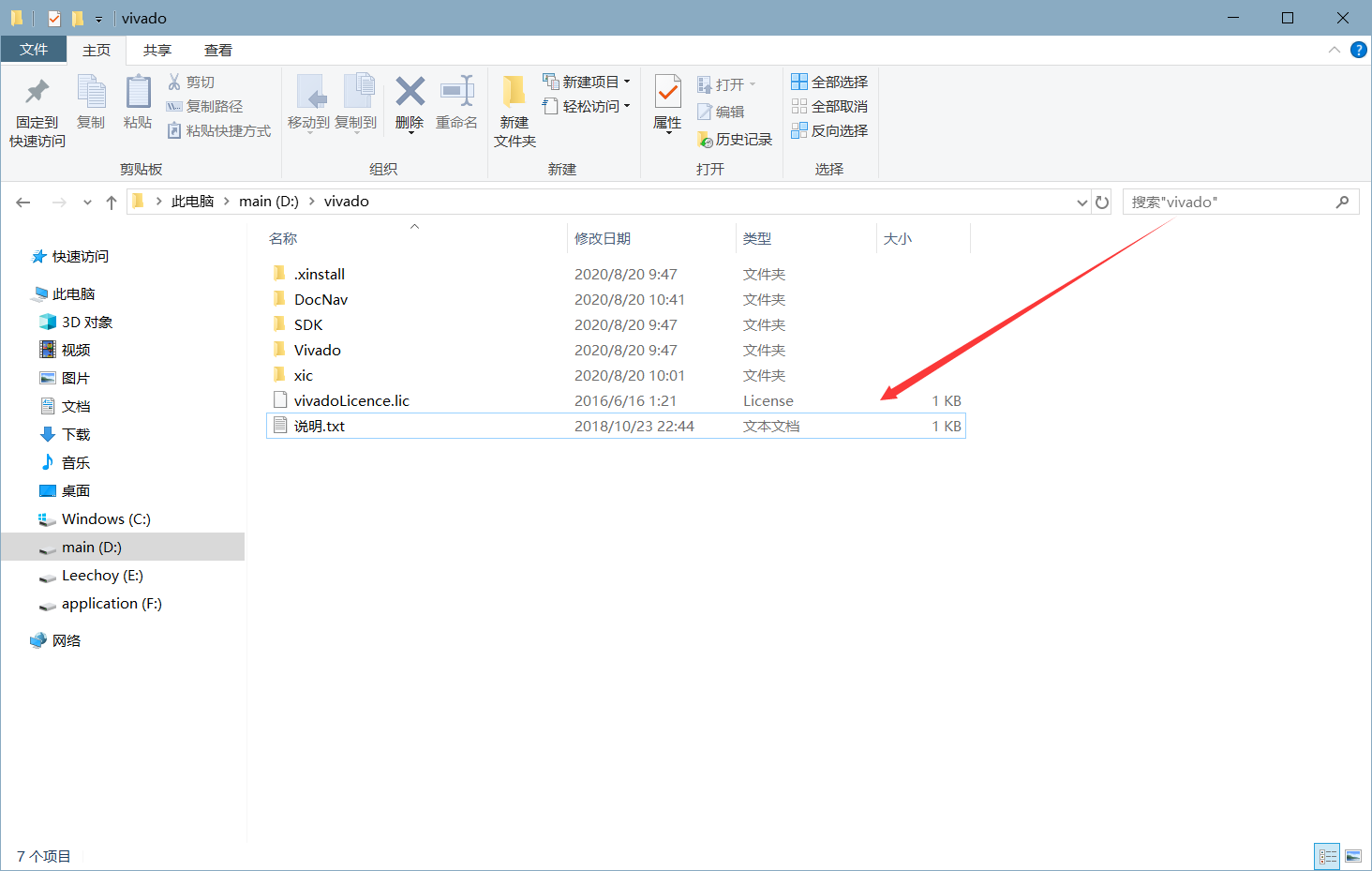
Task: Expand address bar history dropdown
Action: click(x=1082, y=202)
